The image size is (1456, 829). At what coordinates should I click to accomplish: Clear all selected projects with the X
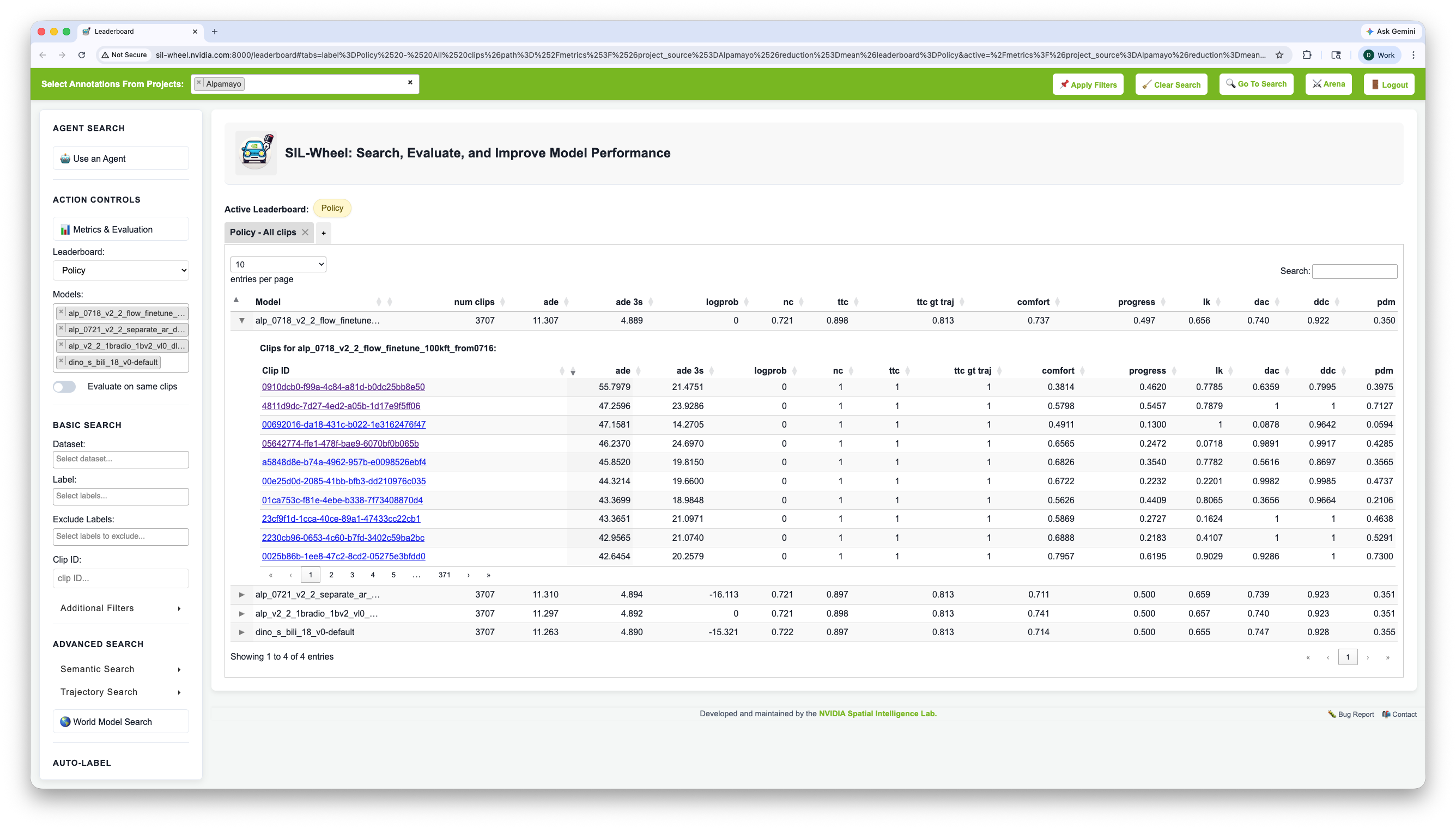(x=410, y=83)
